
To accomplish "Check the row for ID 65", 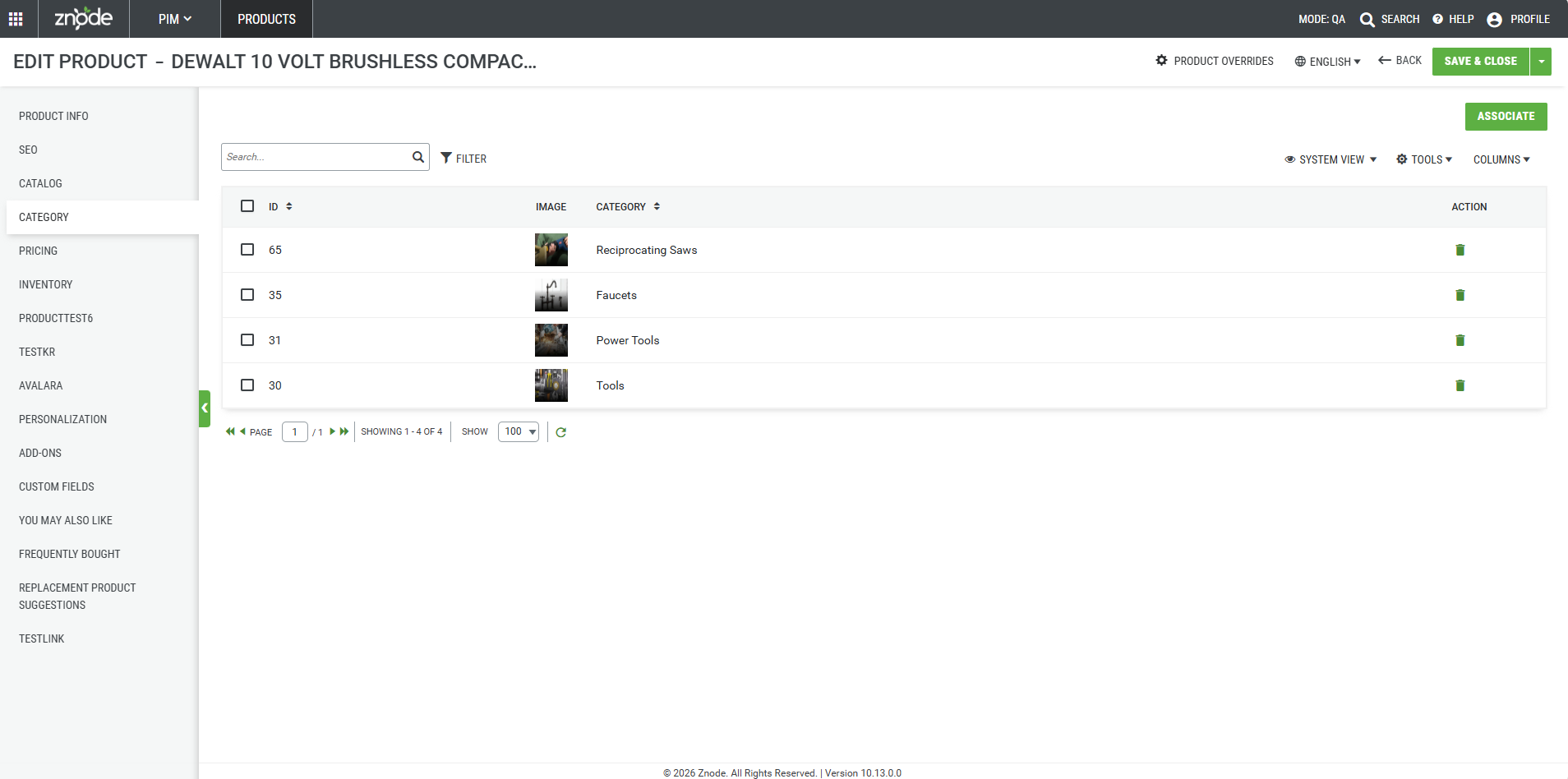I will [x=247, y=250].
